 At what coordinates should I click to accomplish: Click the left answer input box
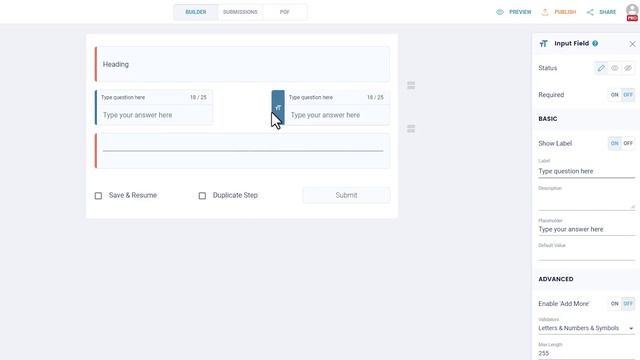tap(155, 115)
